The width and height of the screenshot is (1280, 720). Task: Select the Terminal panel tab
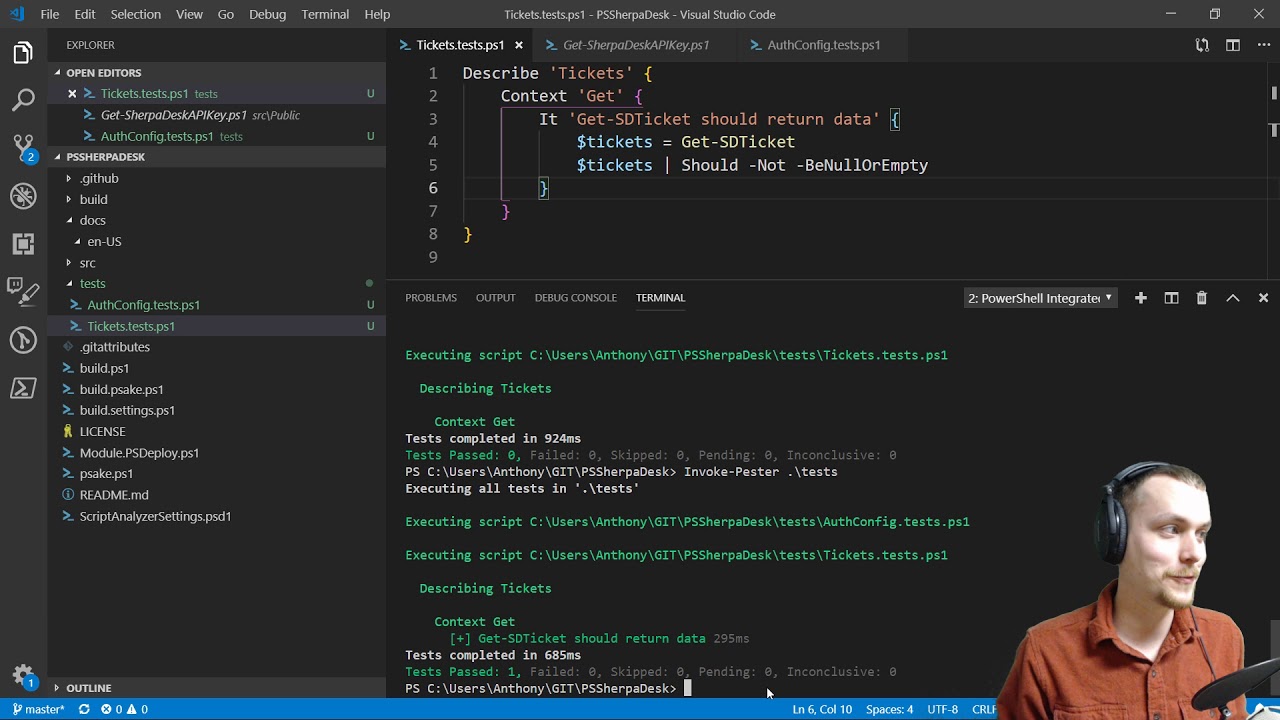pyautogui.click(x=660, y=298)
